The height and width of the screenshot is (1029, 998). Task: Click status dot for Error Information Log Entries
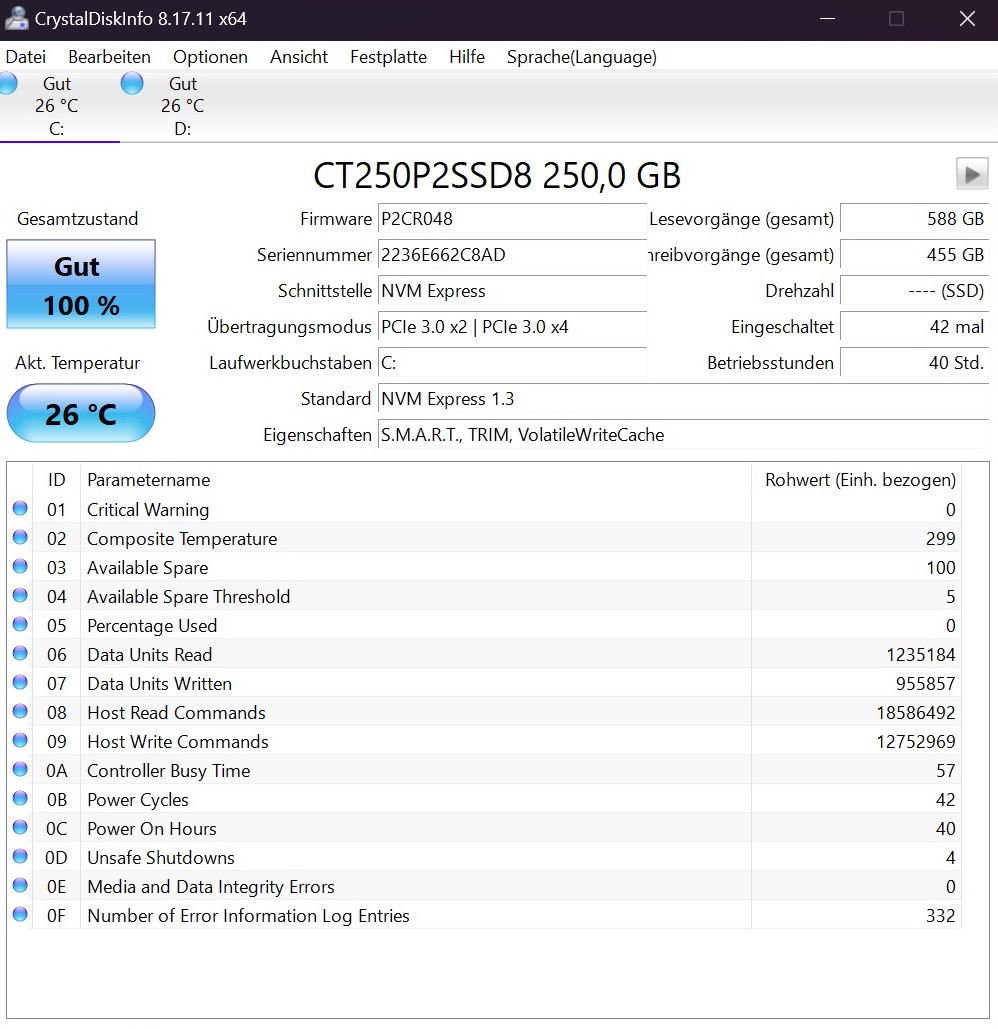point(20,914)
